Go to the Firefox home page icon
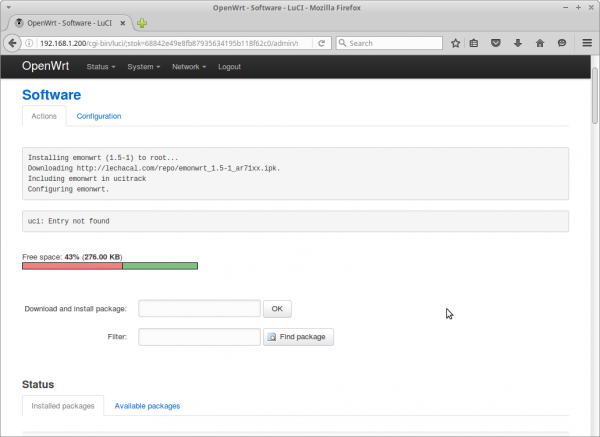This screenshot has height=437, width=600. (x=540, y=43)
